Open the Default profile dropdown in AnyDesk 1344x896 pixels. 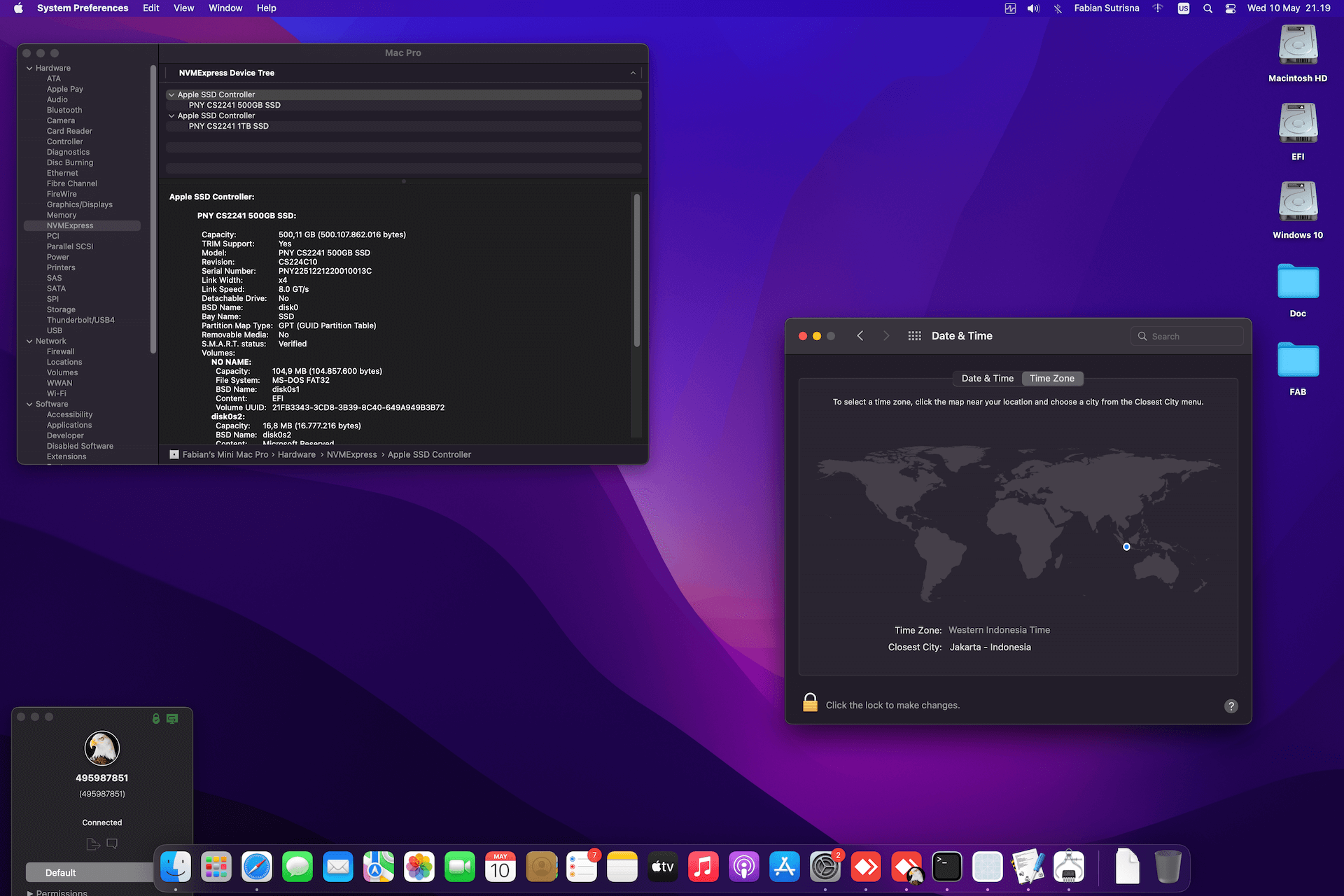coord(90,872)
